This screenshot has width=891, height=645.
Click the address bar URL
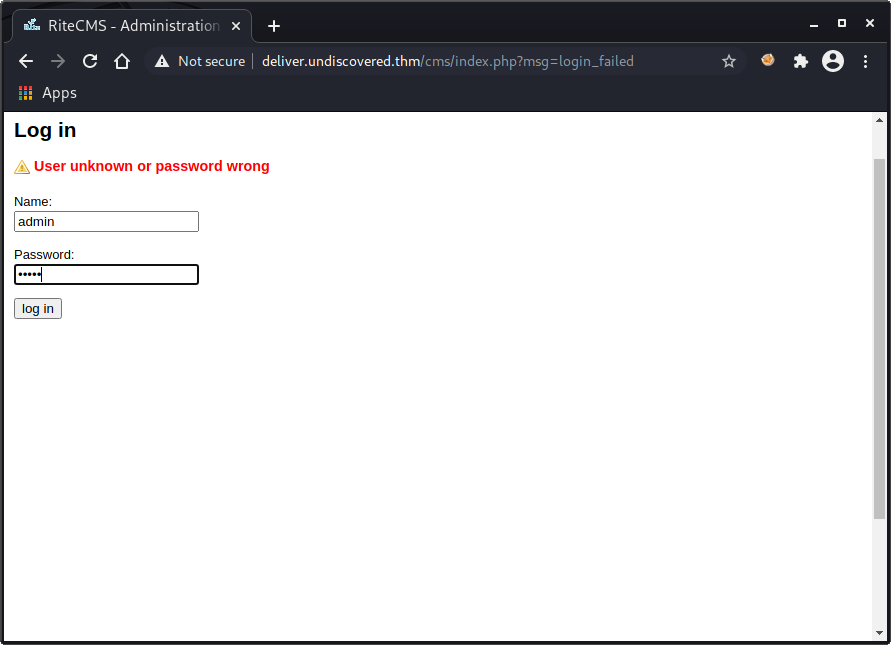pyautogui.click(x=447, y=61)
